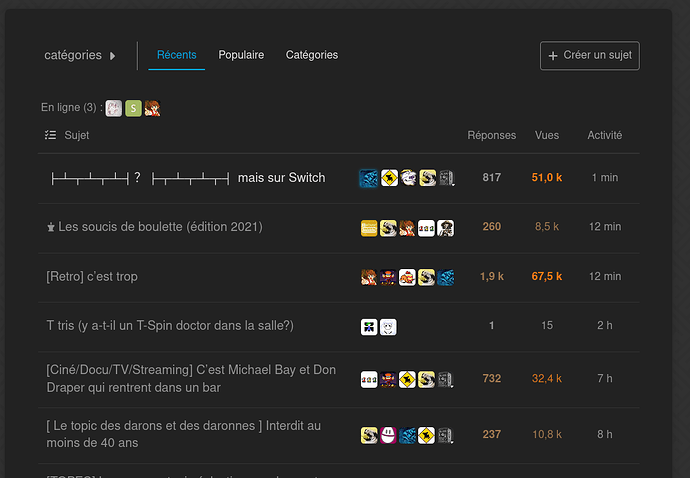Image resolution: width=690 pixels, height=478 pixels.
Task: Click first poster avatar in Switch topic row
Action: tap(368, 178)
